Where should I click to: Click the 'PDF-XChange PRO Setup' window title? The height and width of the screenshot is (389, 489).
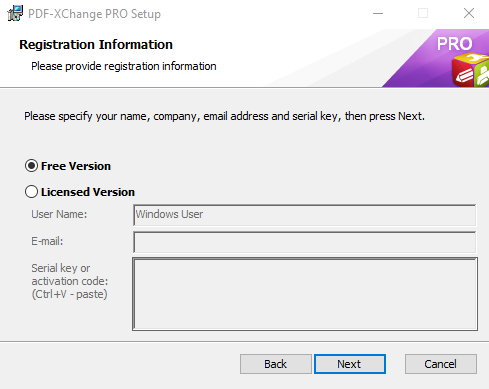[x=94, y=14]
